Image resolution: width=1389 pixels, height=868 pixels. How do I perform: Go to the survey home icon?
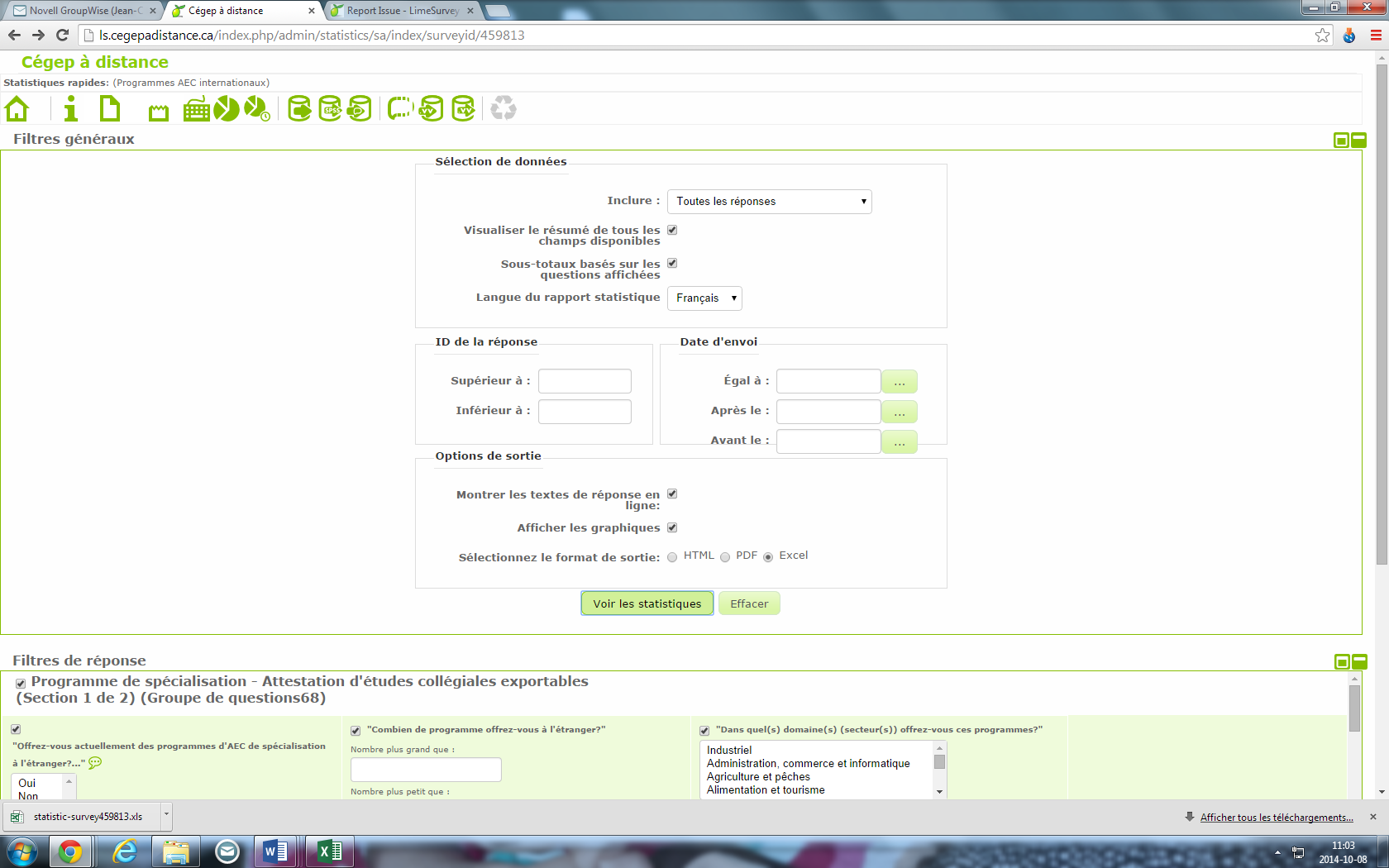pos(17,108)
